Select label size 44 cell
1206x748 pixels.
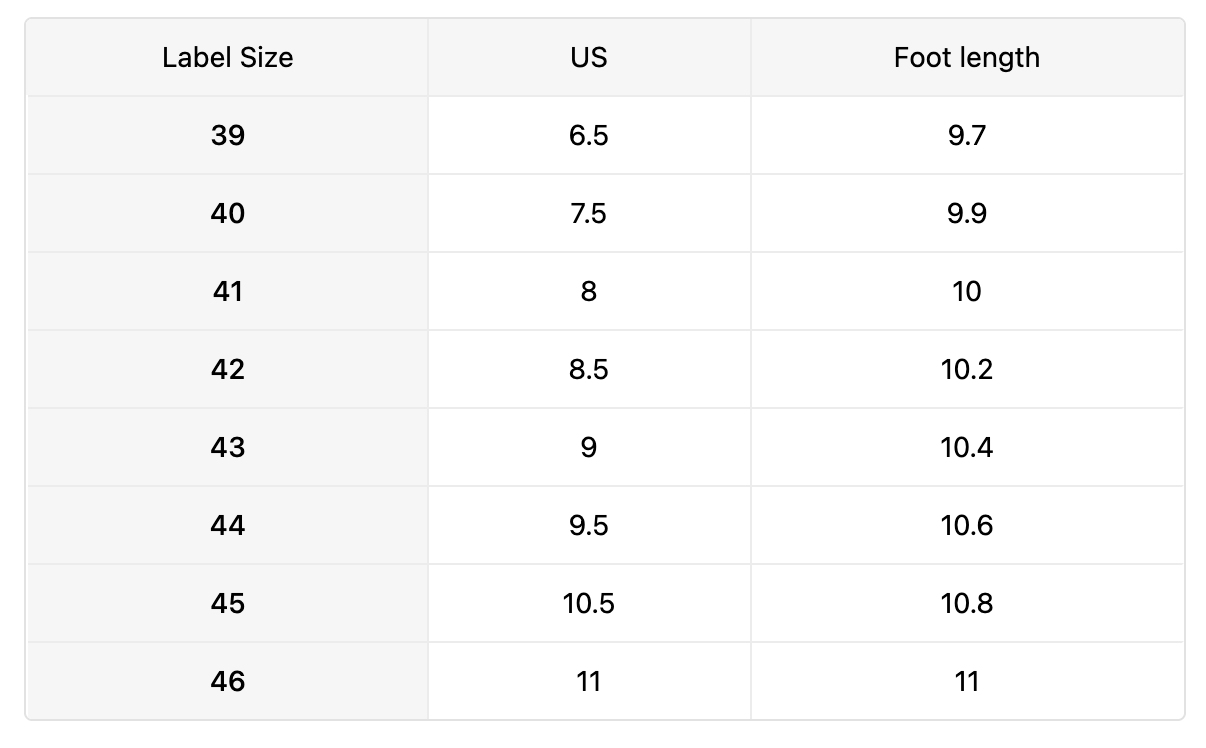tap(228, 525)
